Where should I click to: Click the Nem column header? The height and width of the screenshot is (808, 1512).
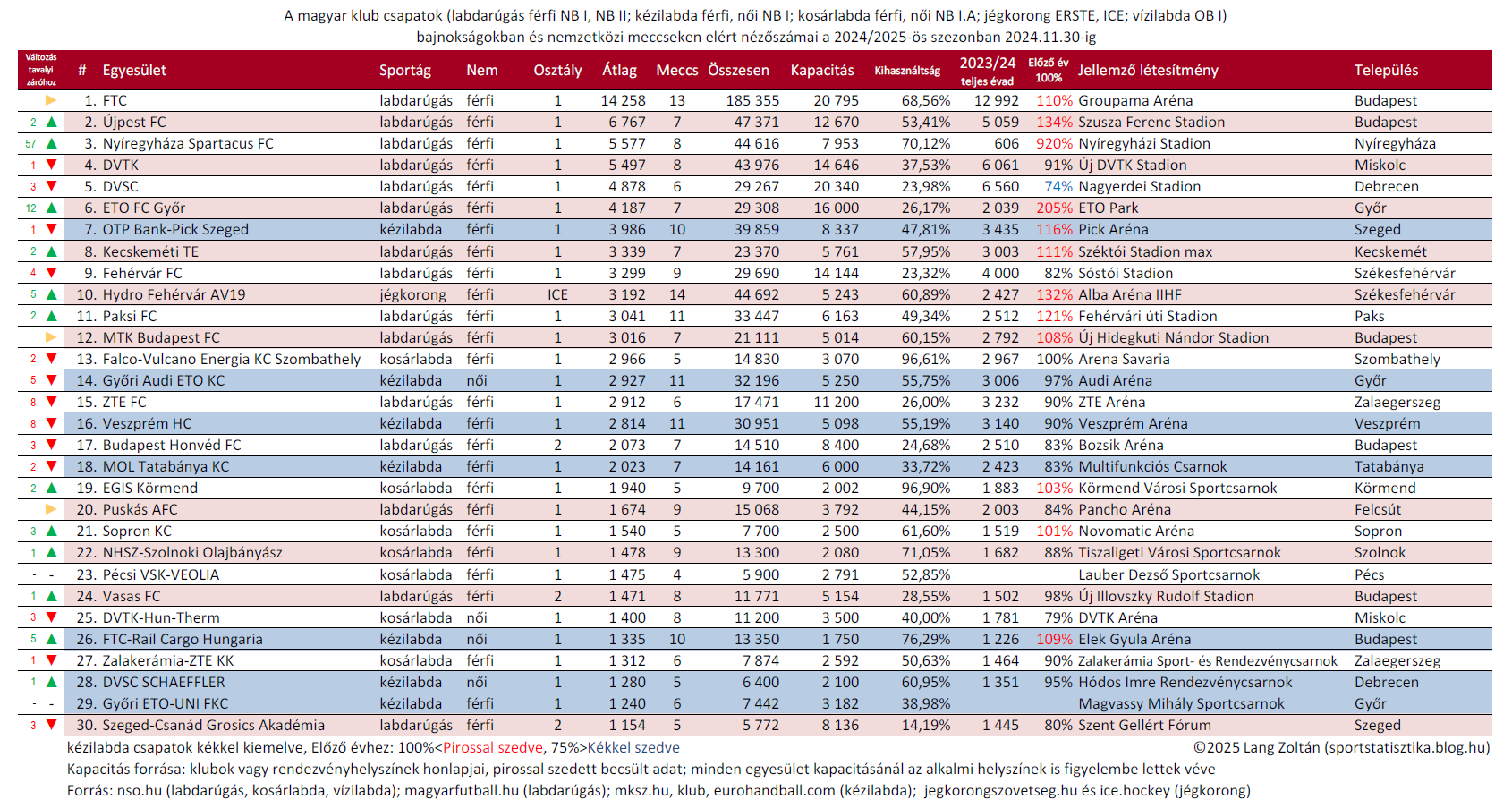[482, 70]
